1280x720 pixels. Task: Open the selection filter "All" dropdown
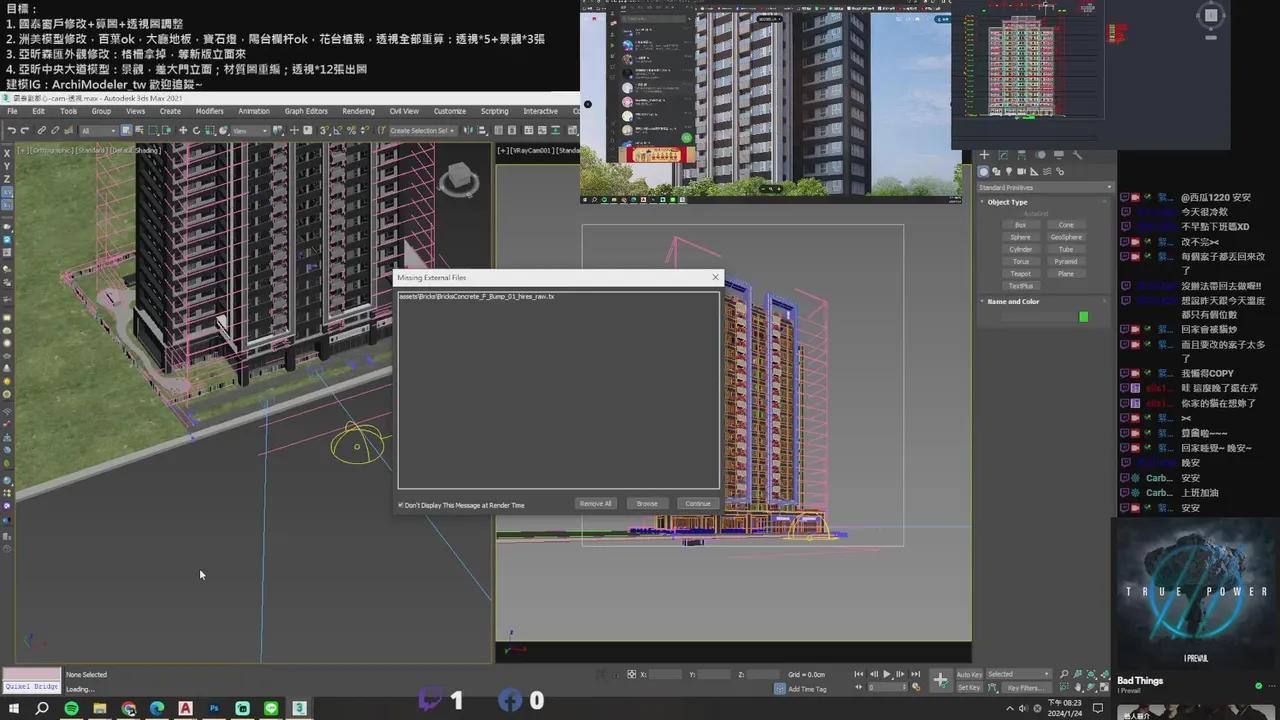(x=99, y=130)
